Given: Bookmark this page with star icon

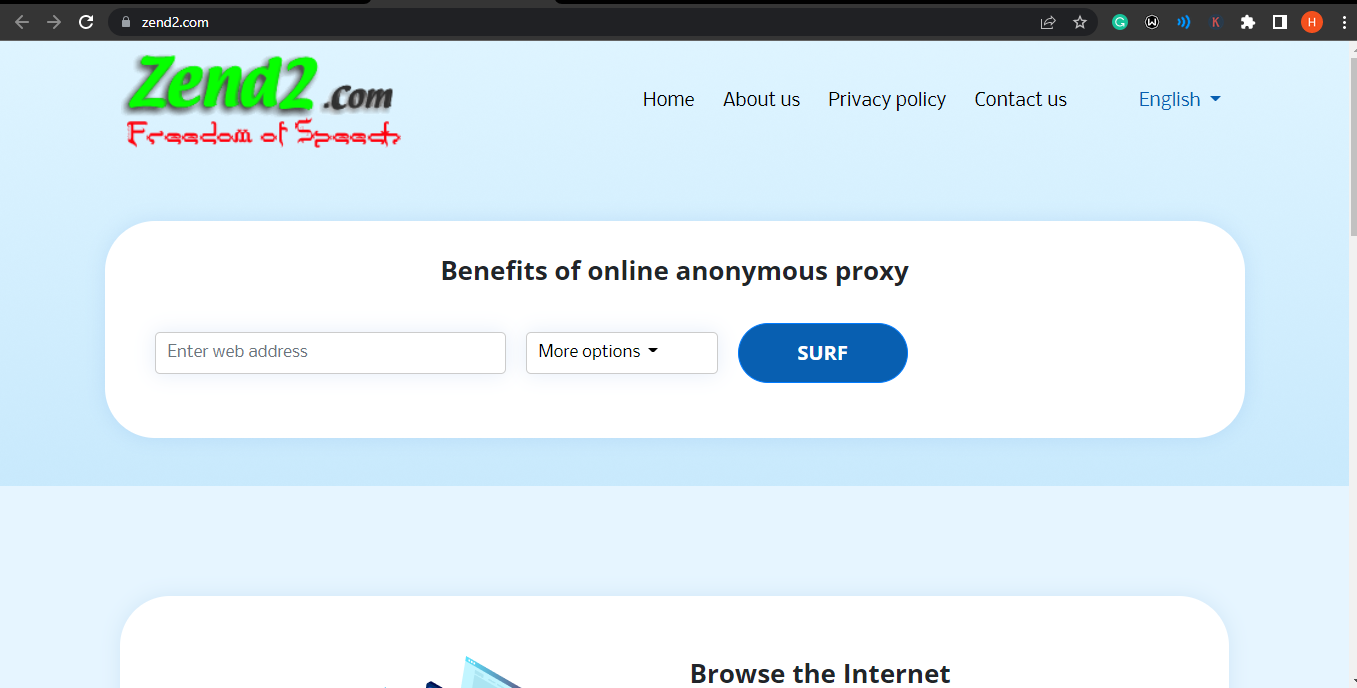Looking at the screenshot, I should [1080, 22].
